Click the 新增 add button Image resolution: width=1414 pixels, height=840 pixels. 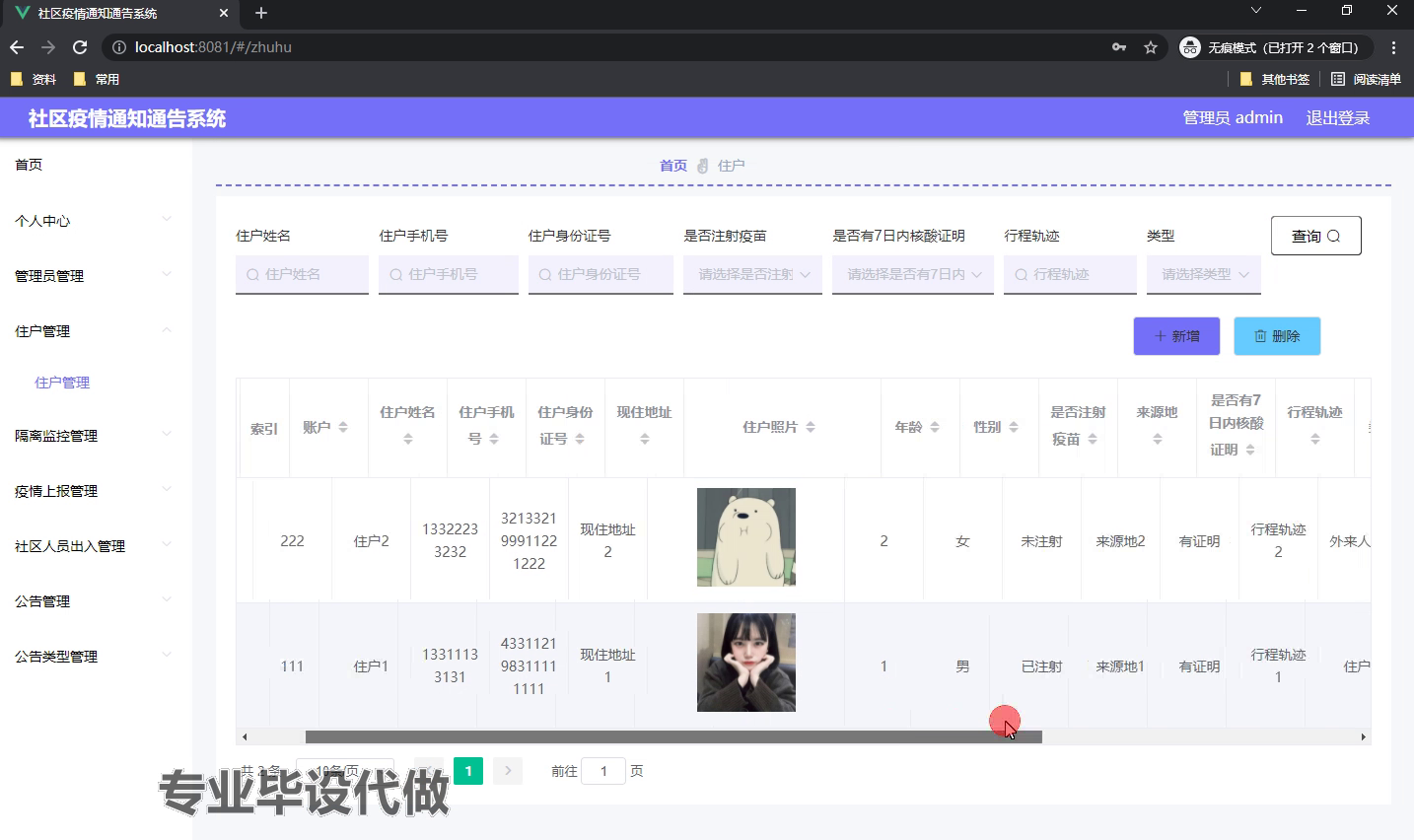[1176, 336]
